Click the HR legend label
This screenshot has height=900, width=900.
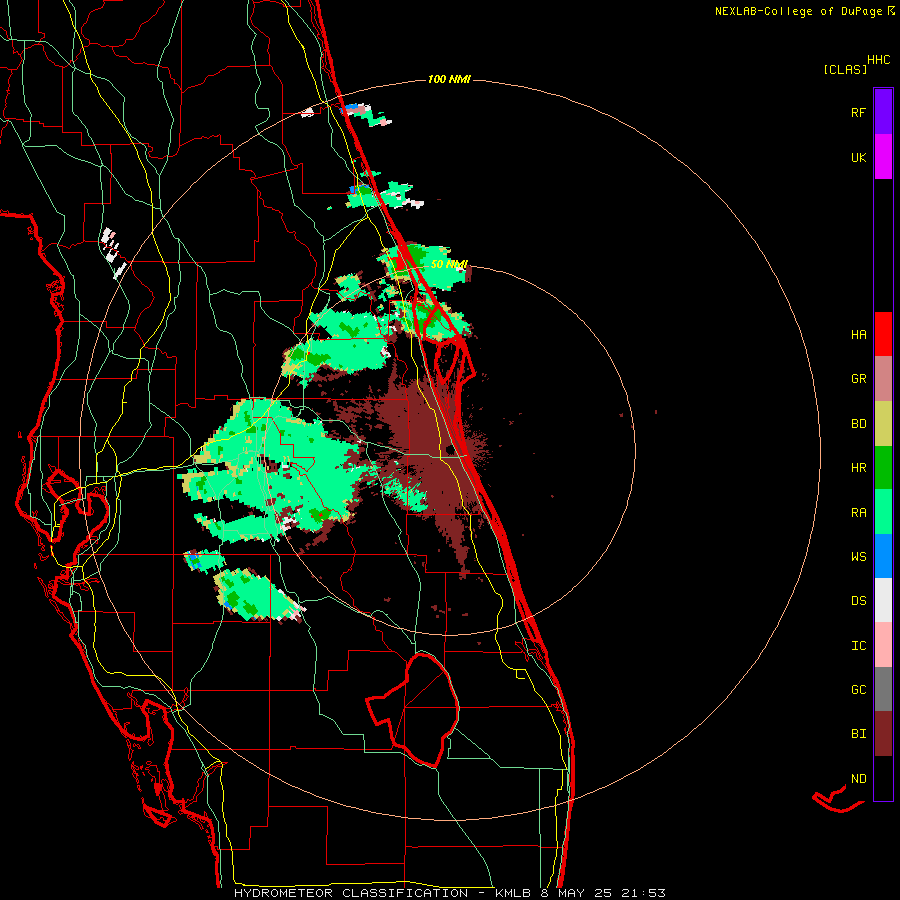(x=858, y=468)
